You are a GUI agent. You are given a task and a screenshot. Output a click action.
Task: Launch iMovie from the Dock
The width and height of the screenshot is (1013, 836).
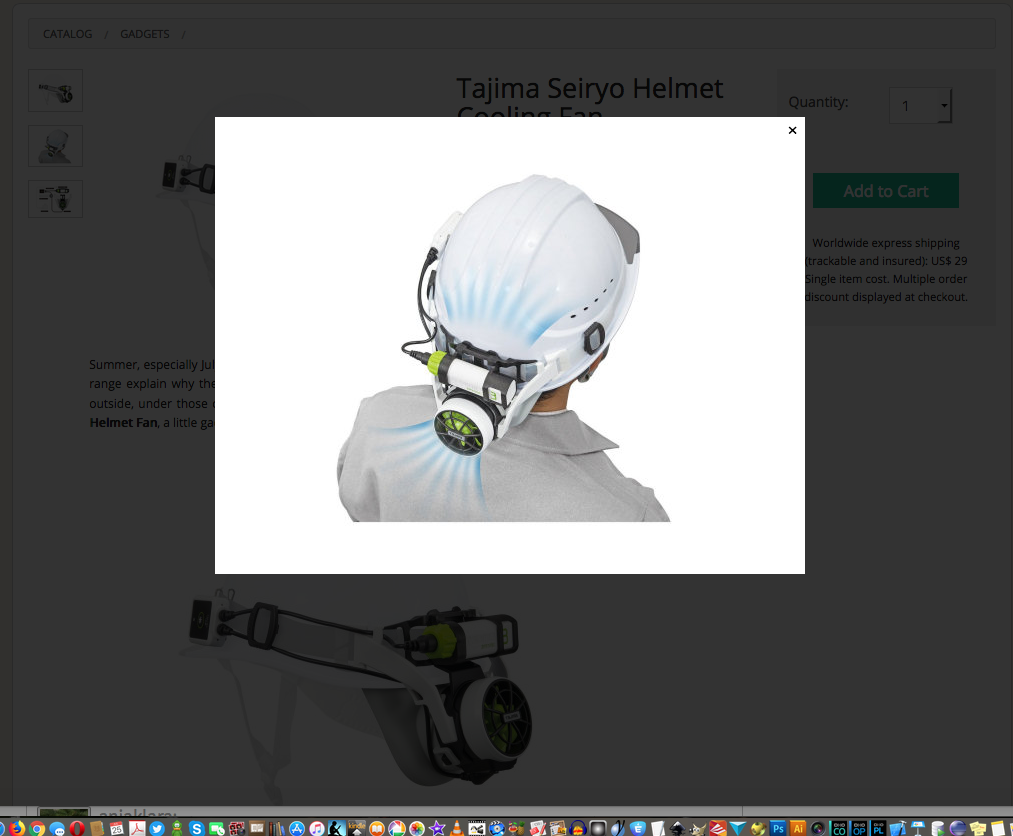point(437,828)
